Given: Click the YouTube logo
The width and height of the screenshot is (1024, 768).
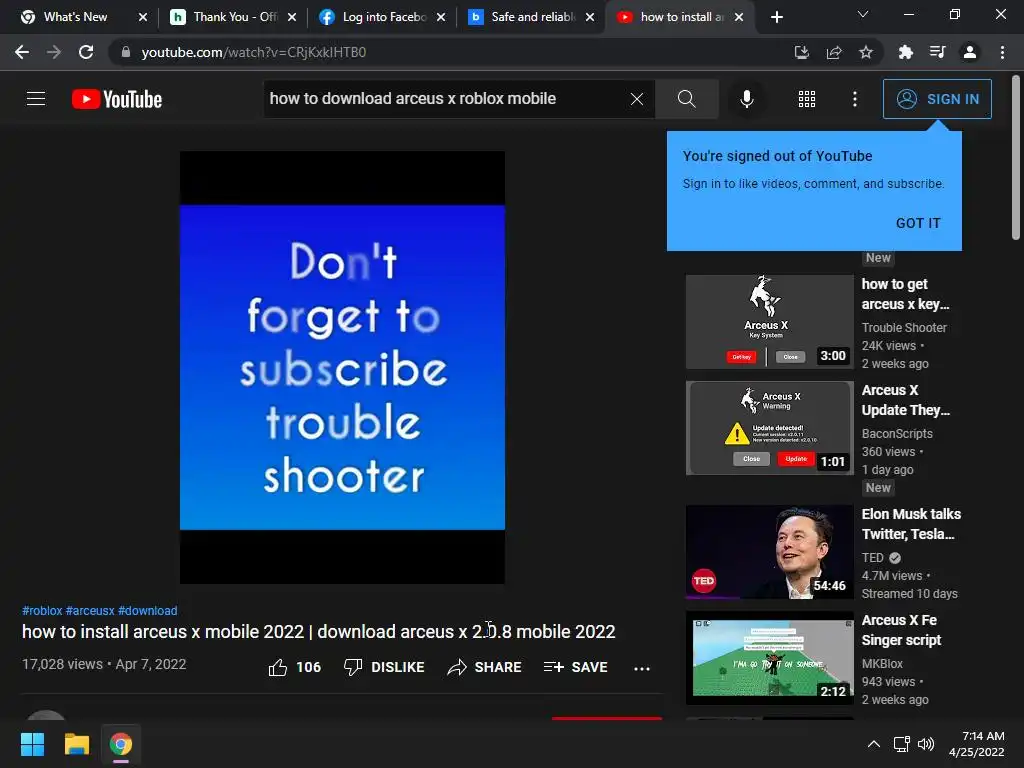Looking at the screenshot, I should 117,99.
